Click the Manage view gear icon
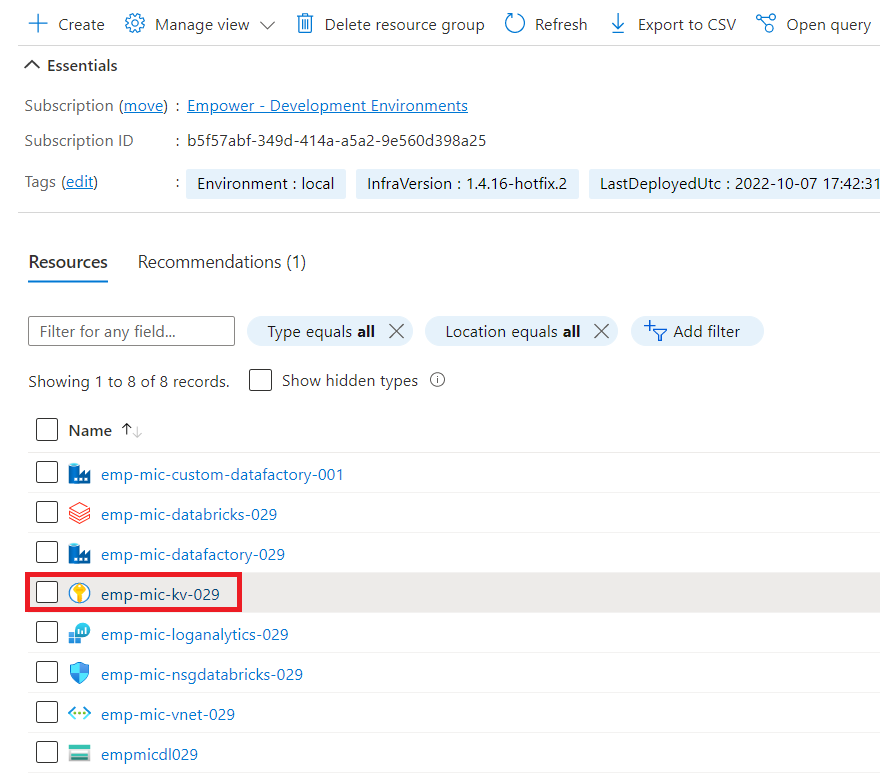Screen dimensions: 880x781 [x=135, y=24]
